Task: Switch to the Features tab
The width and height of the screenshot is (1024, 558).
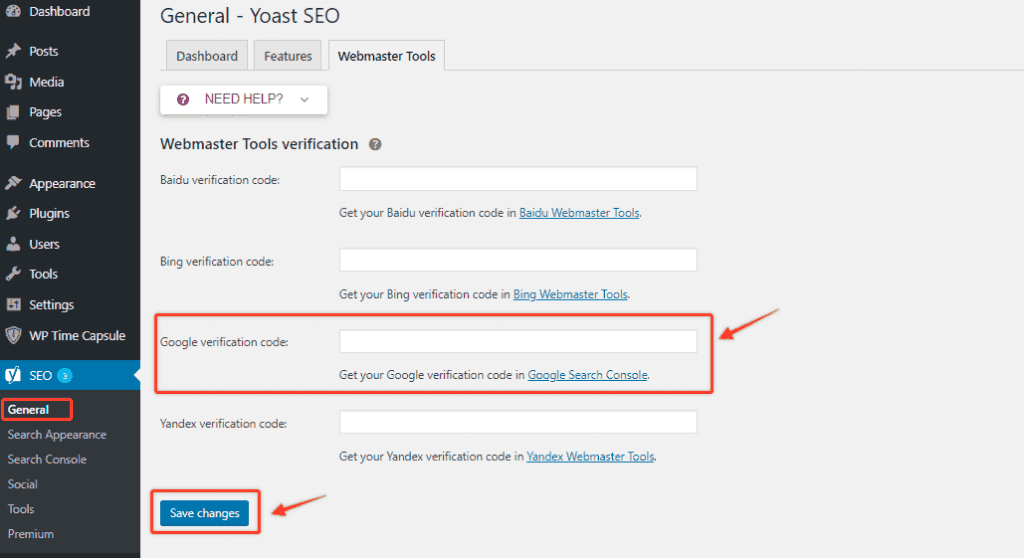Action: [288, 56]
